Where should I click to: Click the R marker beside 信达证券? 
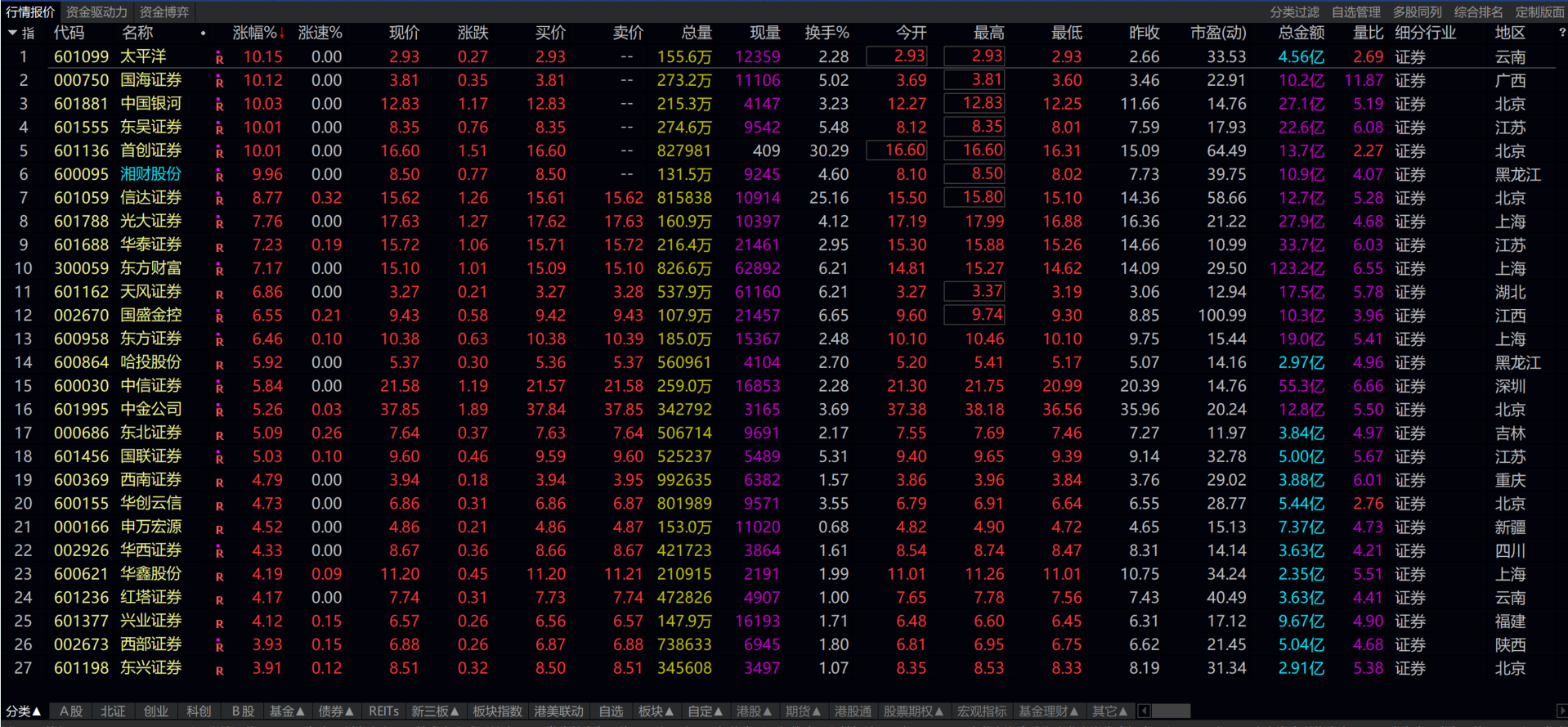coord(219,200)
